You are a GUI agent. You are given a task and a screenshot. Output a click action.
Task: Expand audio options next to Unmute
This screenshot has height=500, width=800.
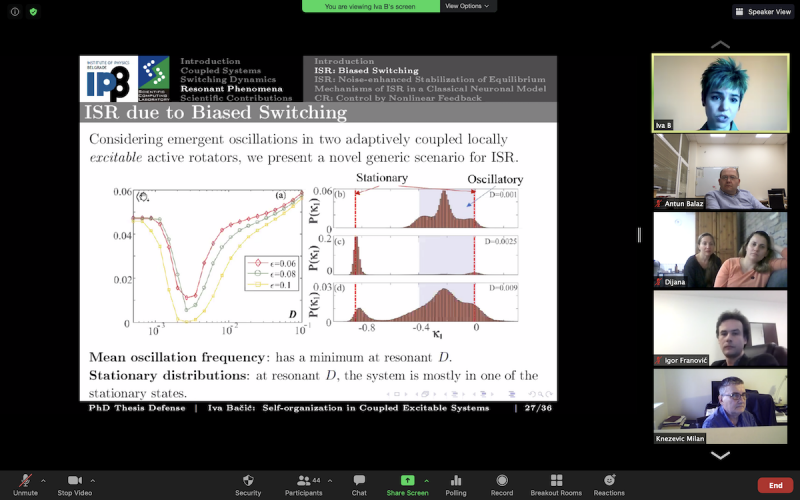tap(43, 481)
